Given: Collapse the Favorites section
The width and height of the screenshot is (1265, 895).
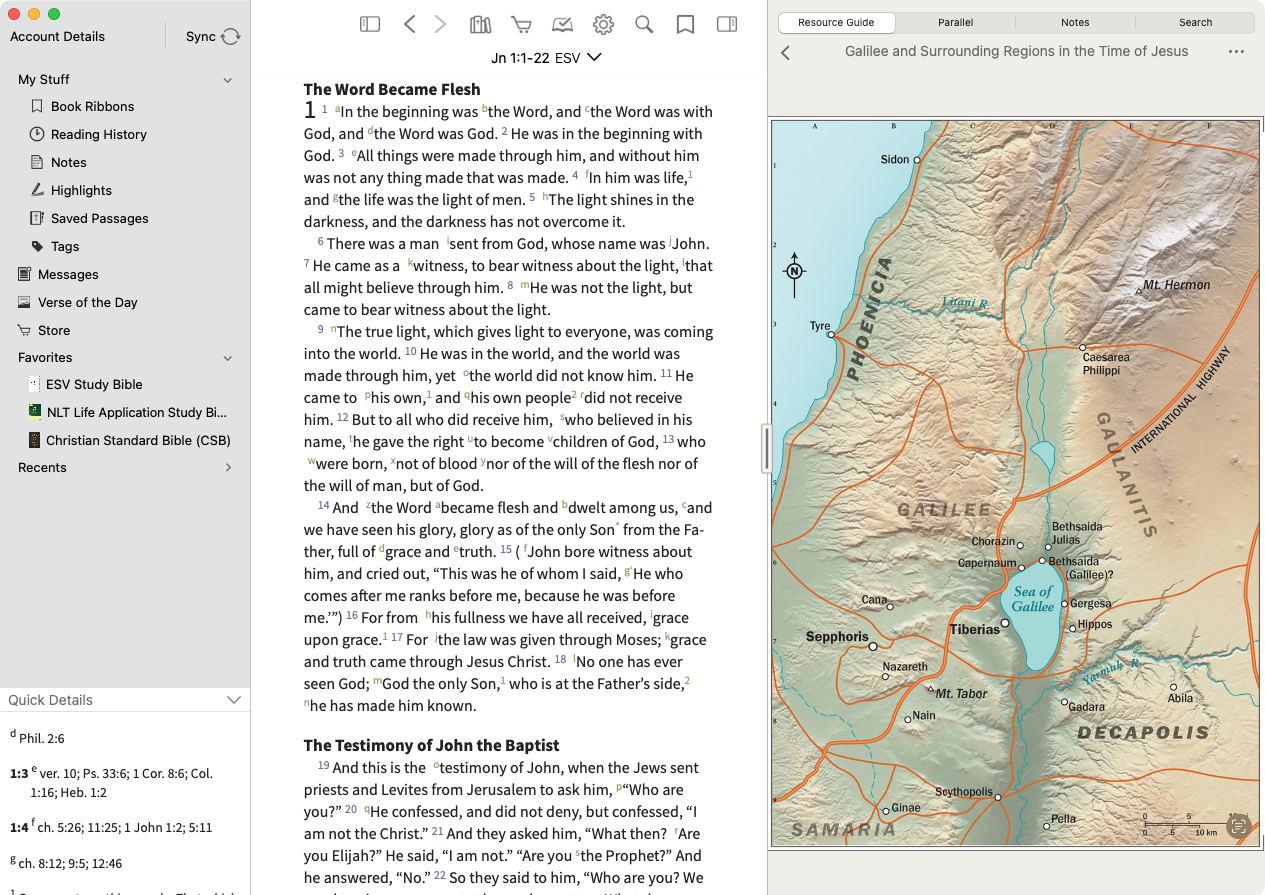Looking at the screenshot, I should coord(227,358).
